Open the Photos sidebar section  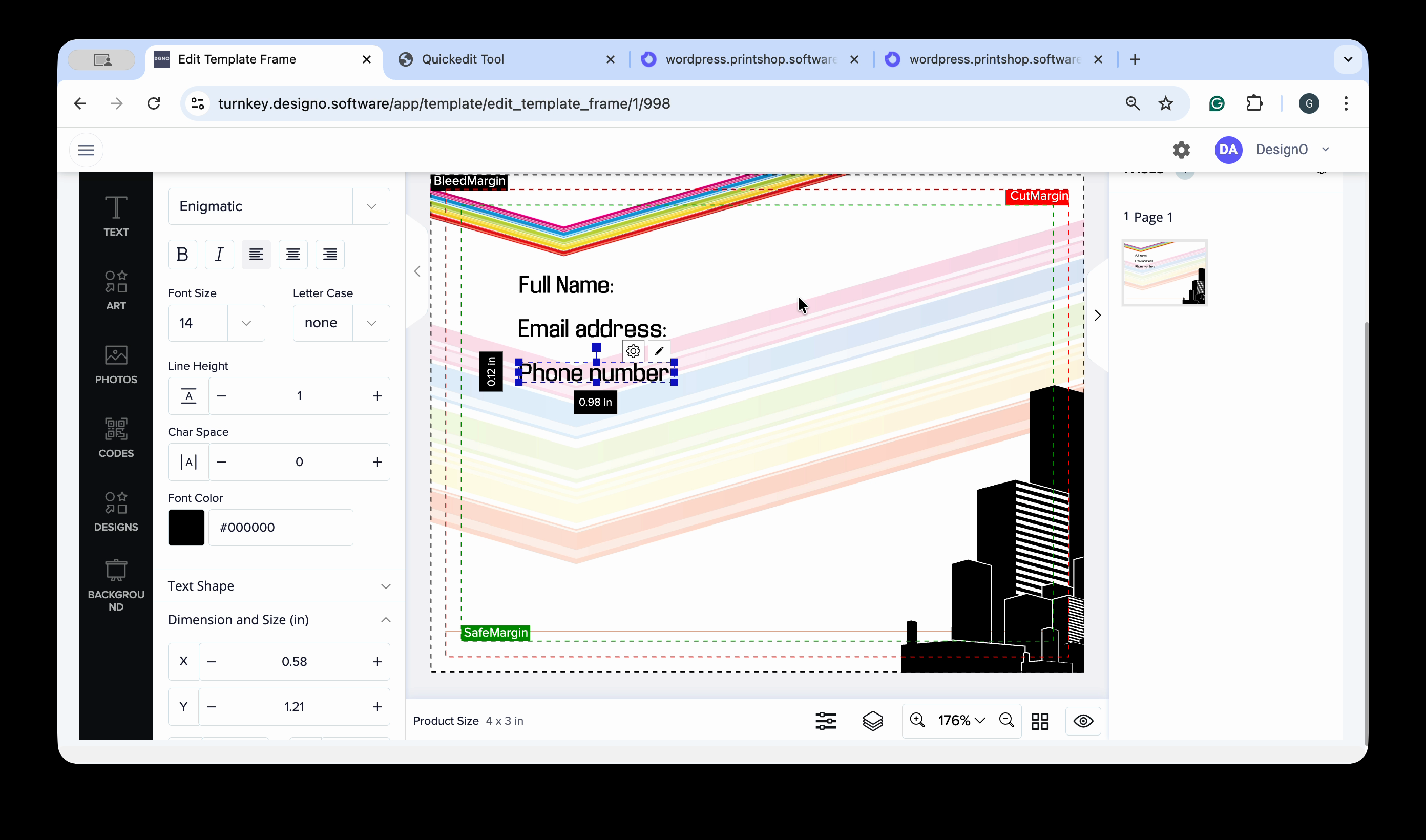point(115,364)
